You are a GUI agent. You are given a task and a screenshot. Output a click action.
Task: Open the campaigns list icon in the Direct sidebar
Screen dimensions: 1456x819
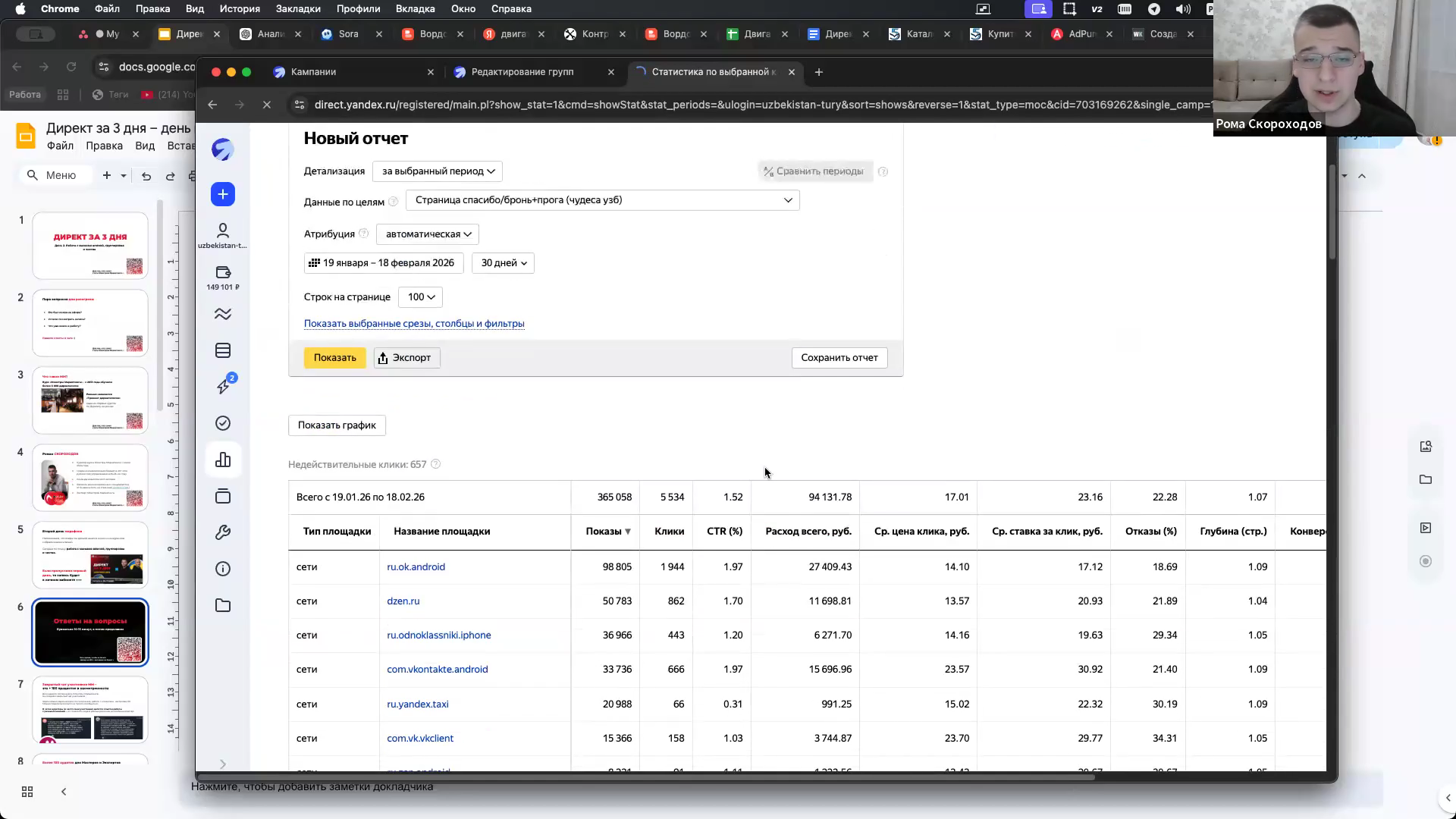click(223, 350)
